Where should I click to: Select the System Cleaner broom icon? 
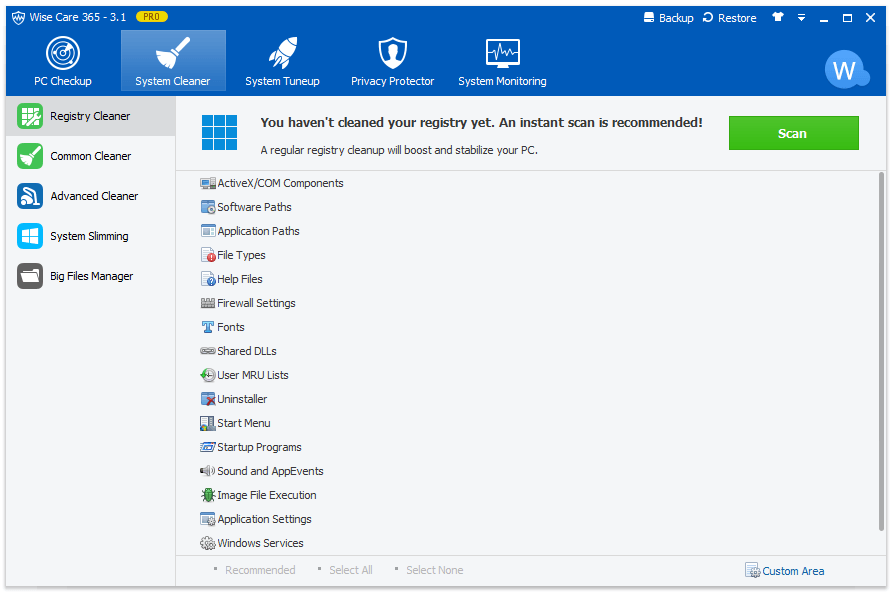(x=173, y=53)
